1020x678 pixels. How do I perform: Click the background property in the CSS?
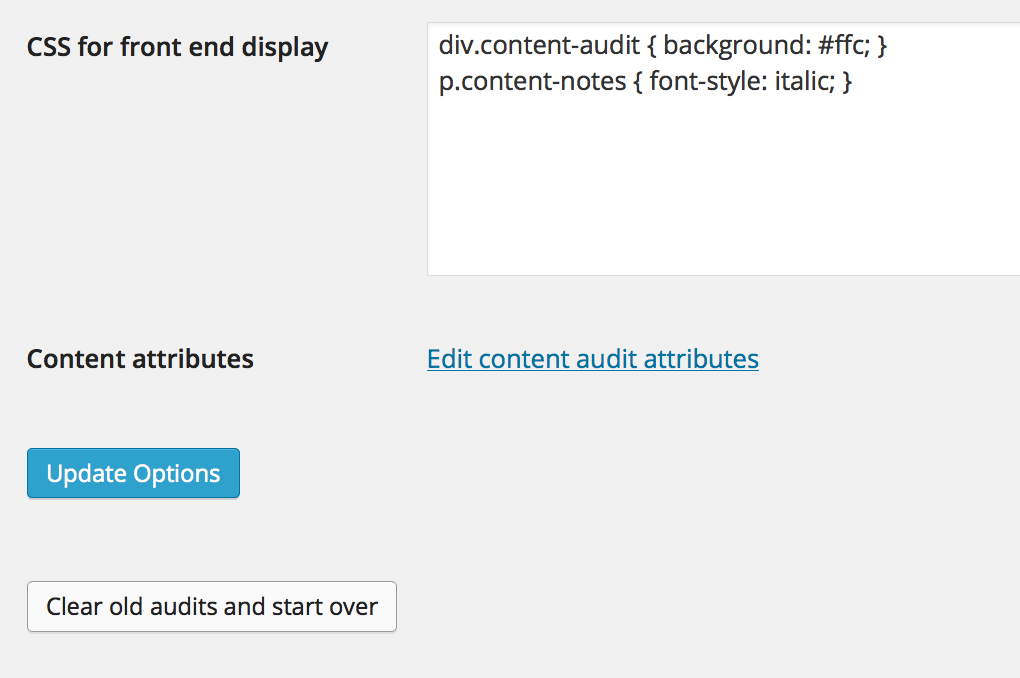click(734, 45)
